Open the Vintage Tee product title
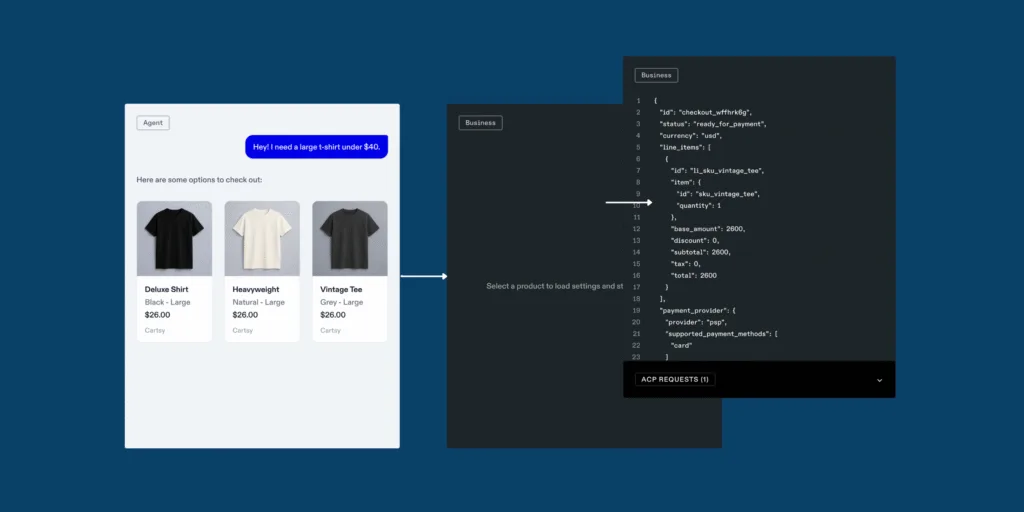 pyautogui.click(x=342, y=290)
